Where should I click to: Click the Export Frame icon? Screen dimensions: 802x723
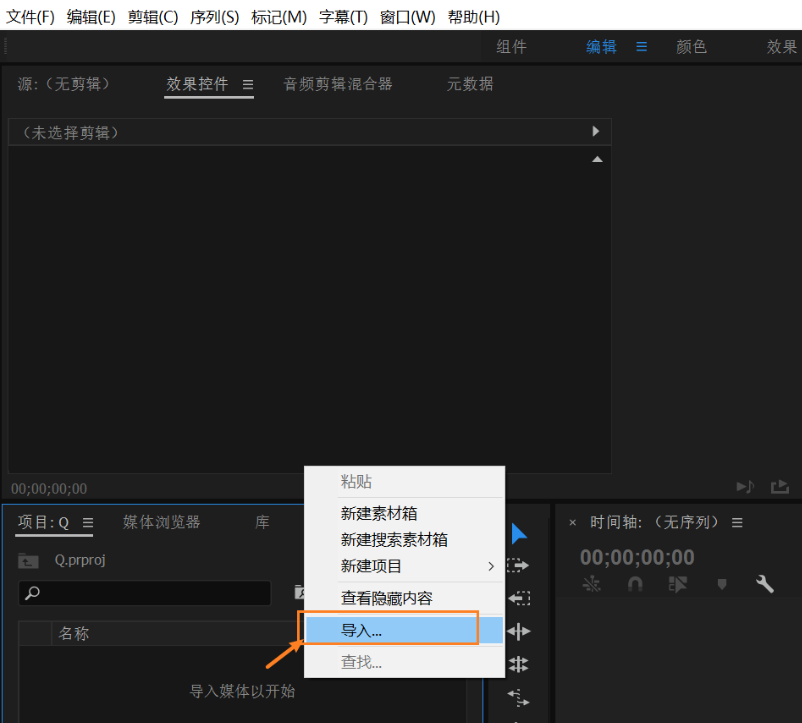pos(780,486)
